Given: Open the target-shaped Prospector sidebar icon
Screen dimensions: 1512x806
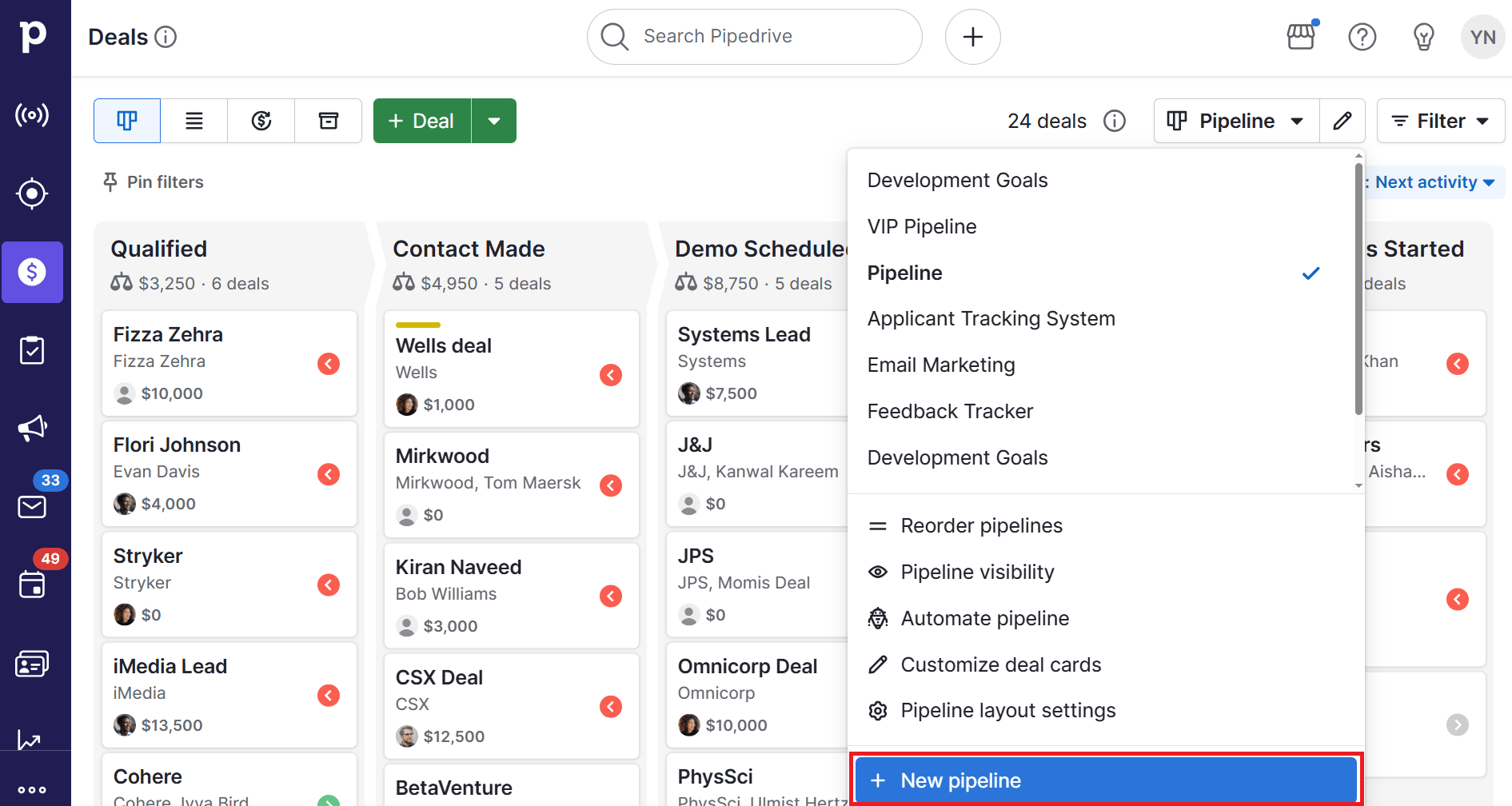Looking at the screenshot, I should coord(32,194).
